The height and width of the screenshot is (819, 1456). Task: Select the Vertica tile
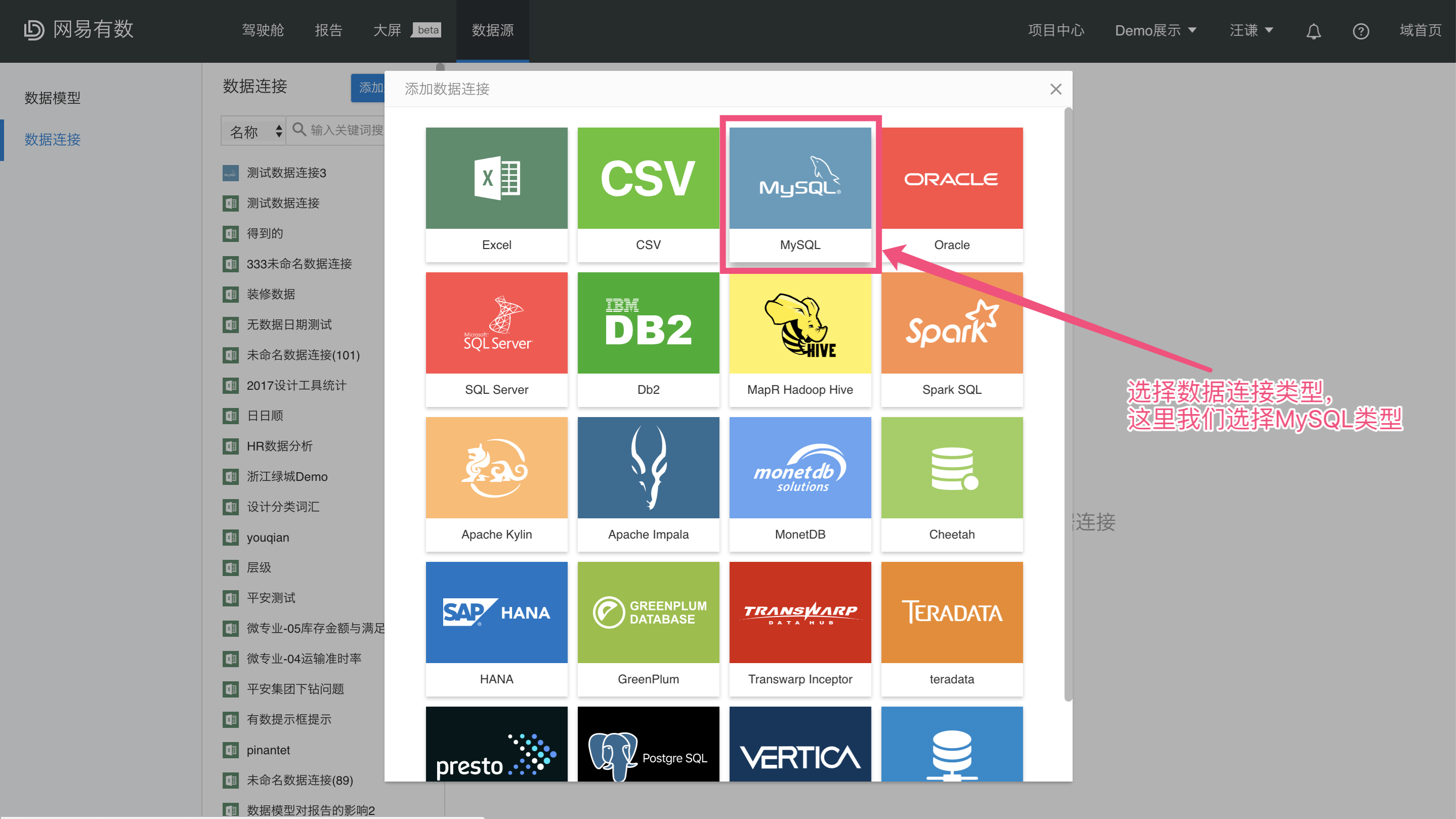(800, 744)
